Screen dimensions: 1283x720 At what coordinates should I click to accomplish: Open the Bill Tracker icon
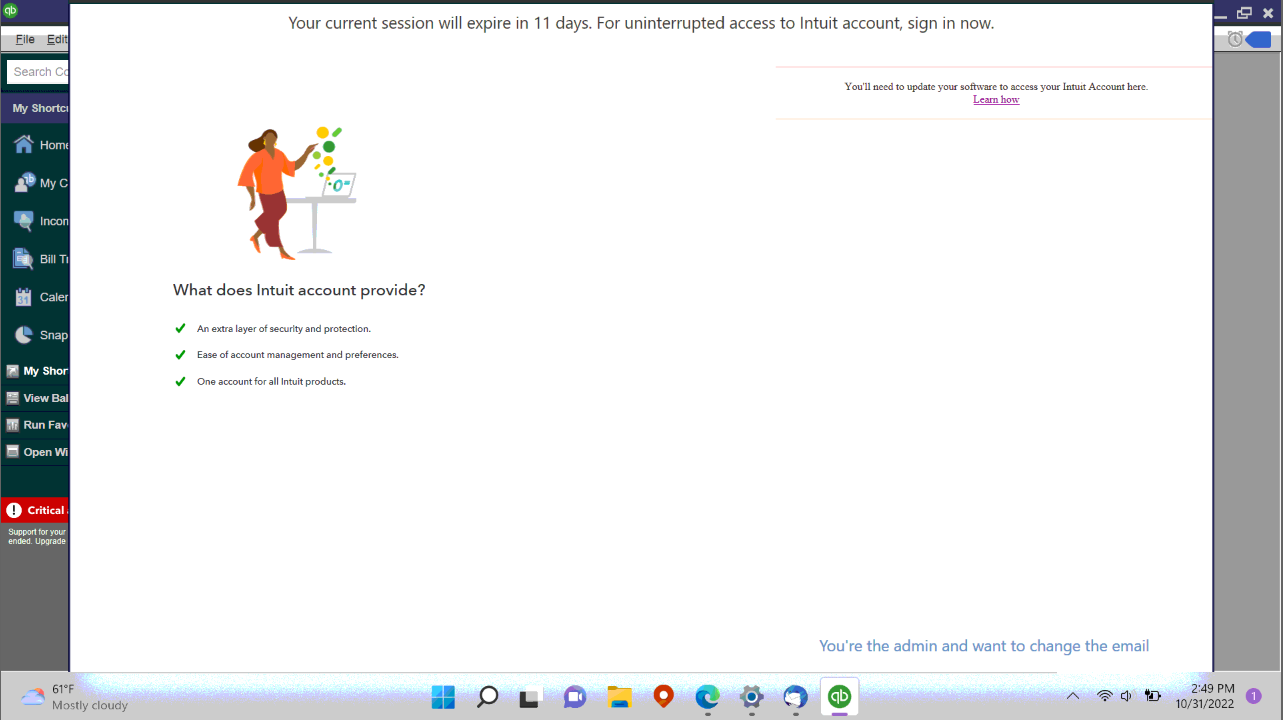point(23,258)
